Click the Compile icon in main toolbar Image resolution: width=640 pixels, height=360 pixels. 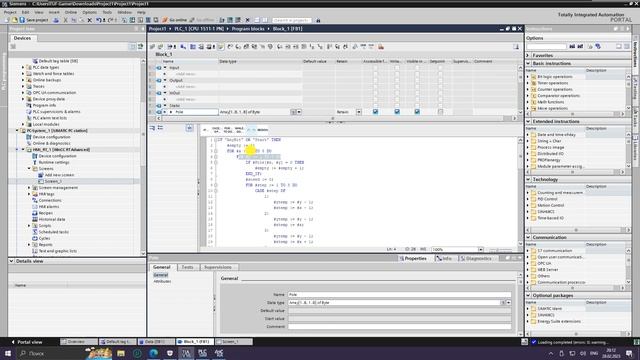(124, 20)
